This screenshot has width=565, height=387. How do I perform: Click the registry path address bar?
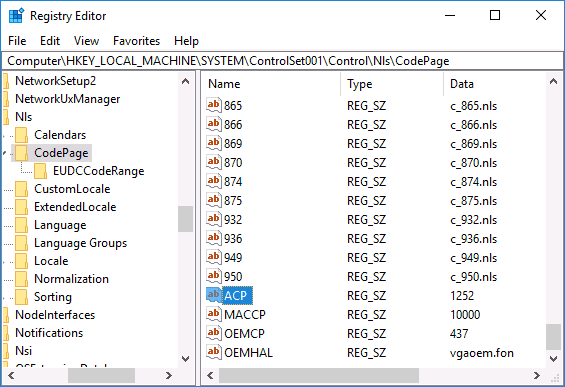pos(282,61)
